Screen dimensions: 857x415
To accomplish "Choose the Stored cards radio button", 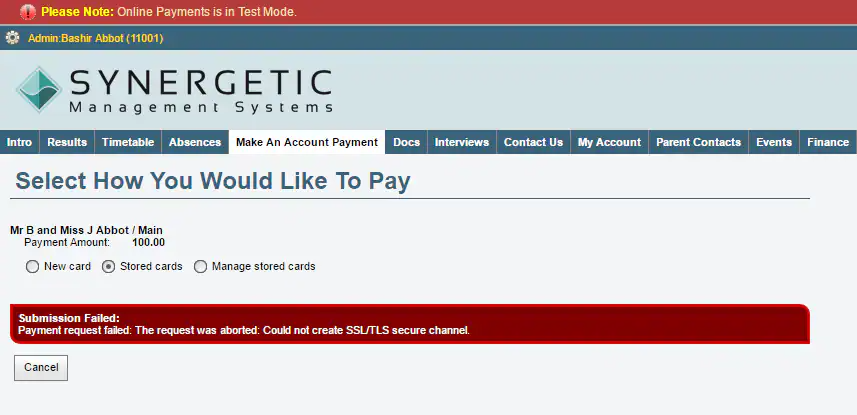I will (x=108, y=267).
